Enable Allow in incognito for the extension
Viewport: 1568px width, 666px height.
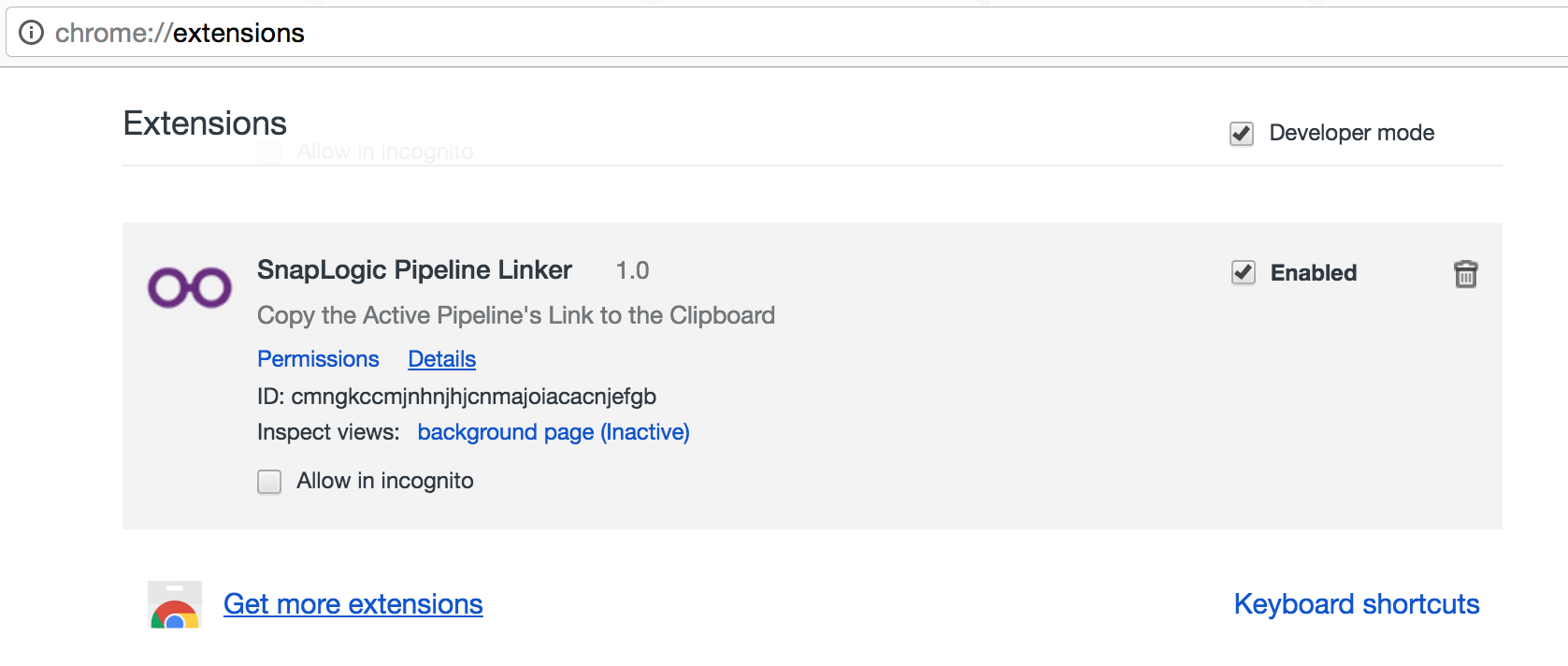(268, 481)
